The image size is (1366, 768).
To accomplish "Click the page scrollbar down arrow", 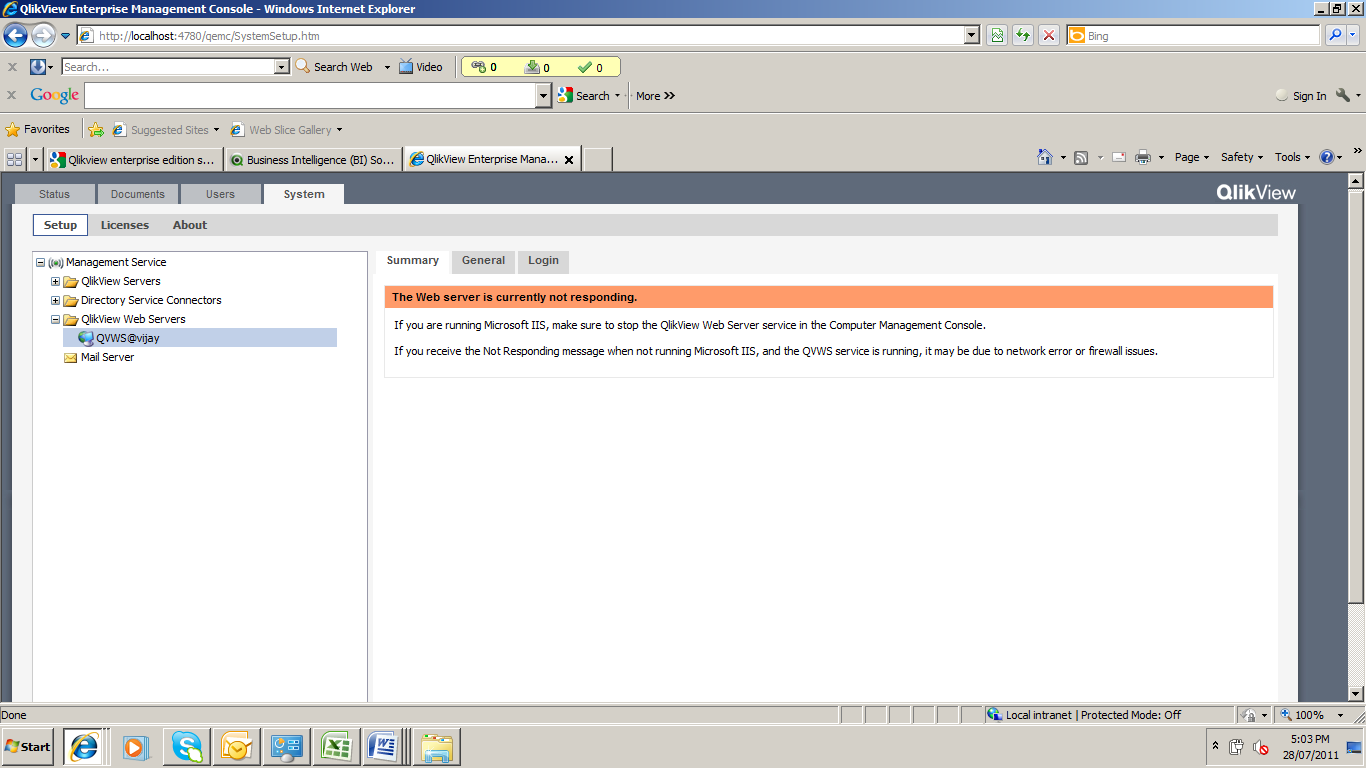I will click(1356, 692).
